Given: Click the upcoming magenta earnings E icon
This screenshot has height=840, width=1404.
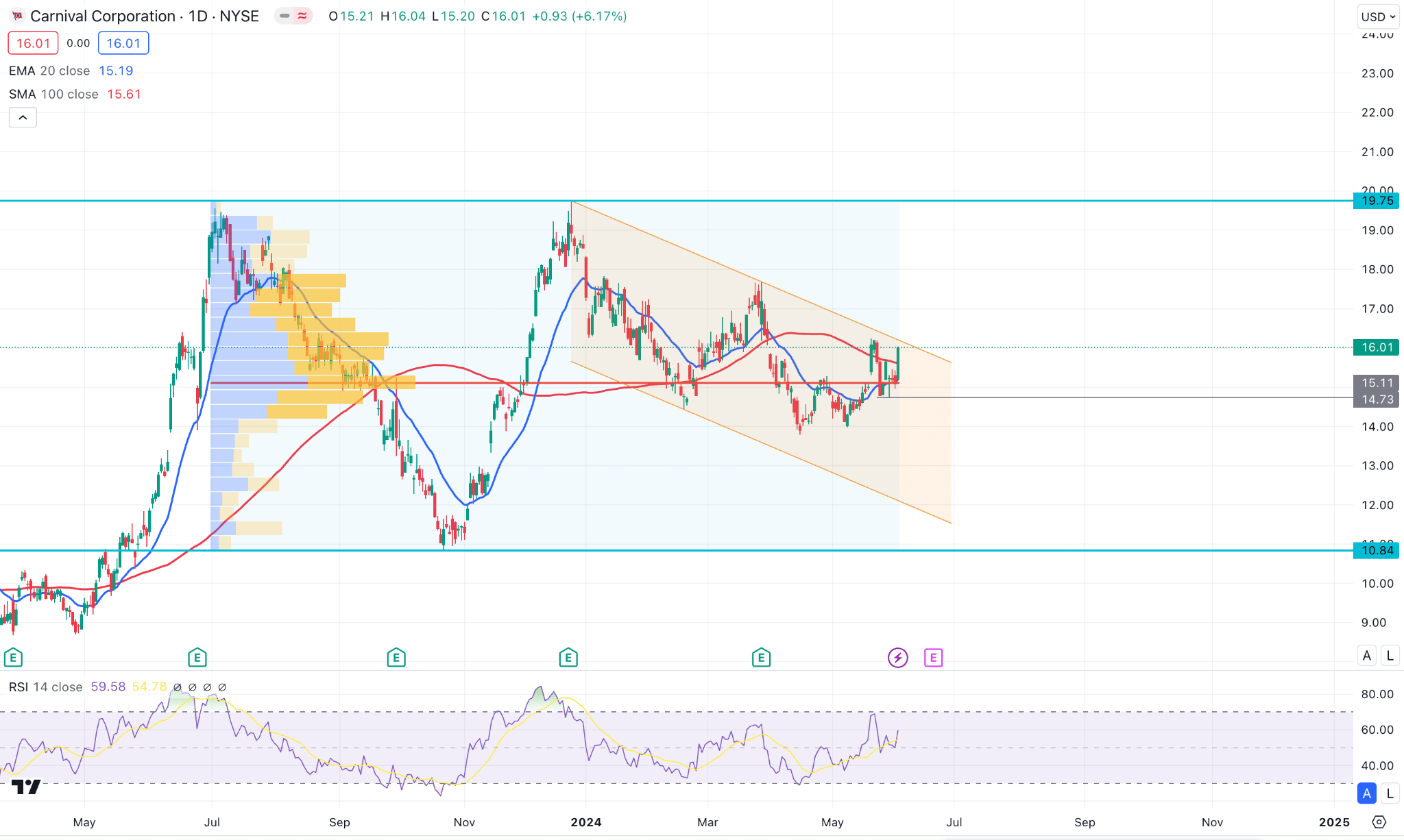Looking at the screenshot, I should click(x=933, y=658).
